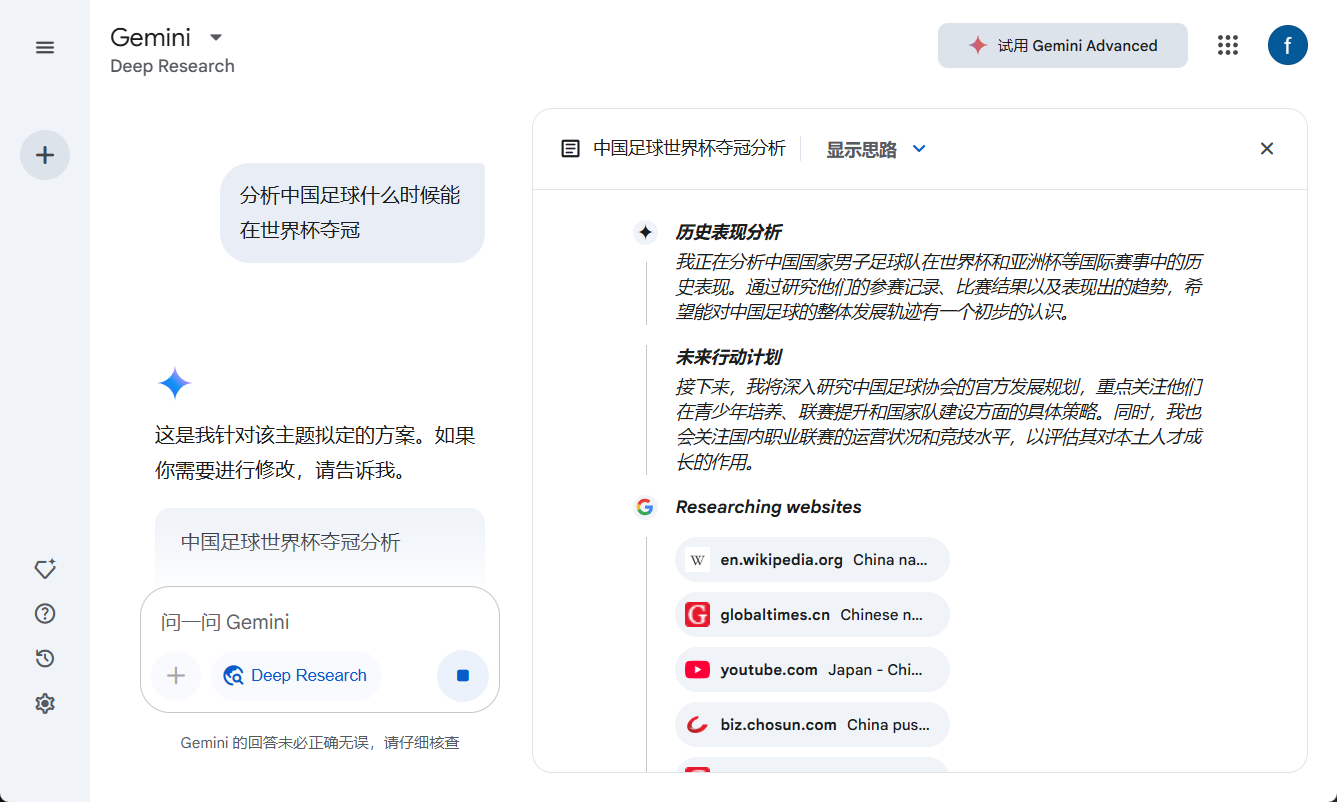The width and height of the screenshot is (1337, 802).
Task: Click 试用 Gemini Advanced button
Action: (1062, 46)
